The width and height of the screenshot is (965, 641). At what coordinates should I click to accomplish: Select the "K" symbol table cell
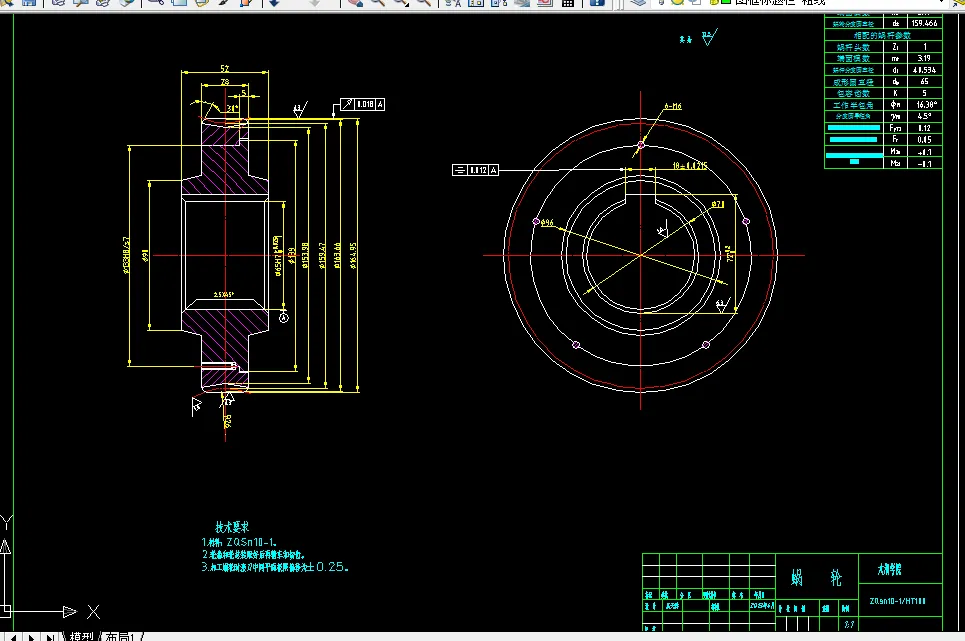(895, 94)
